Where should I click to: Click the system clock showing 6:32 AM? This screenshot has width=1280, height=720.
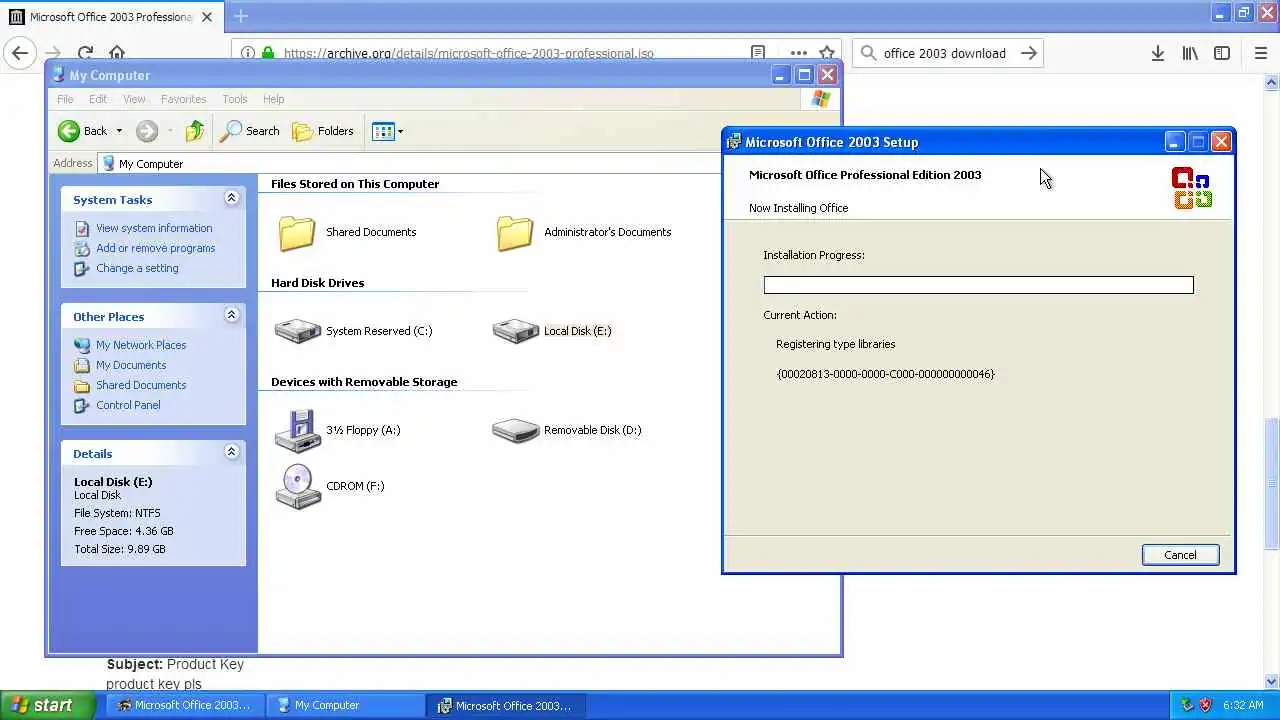1242,705
